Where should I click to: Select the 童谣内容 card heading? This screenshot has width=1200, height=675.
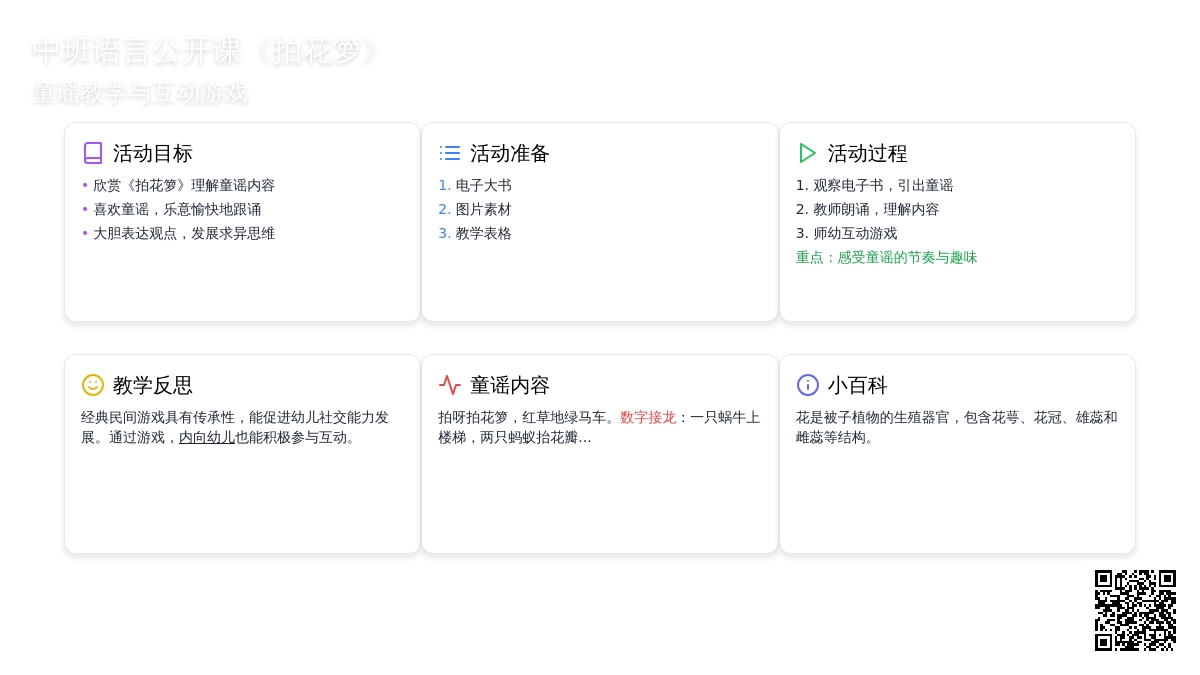point(510,385)
